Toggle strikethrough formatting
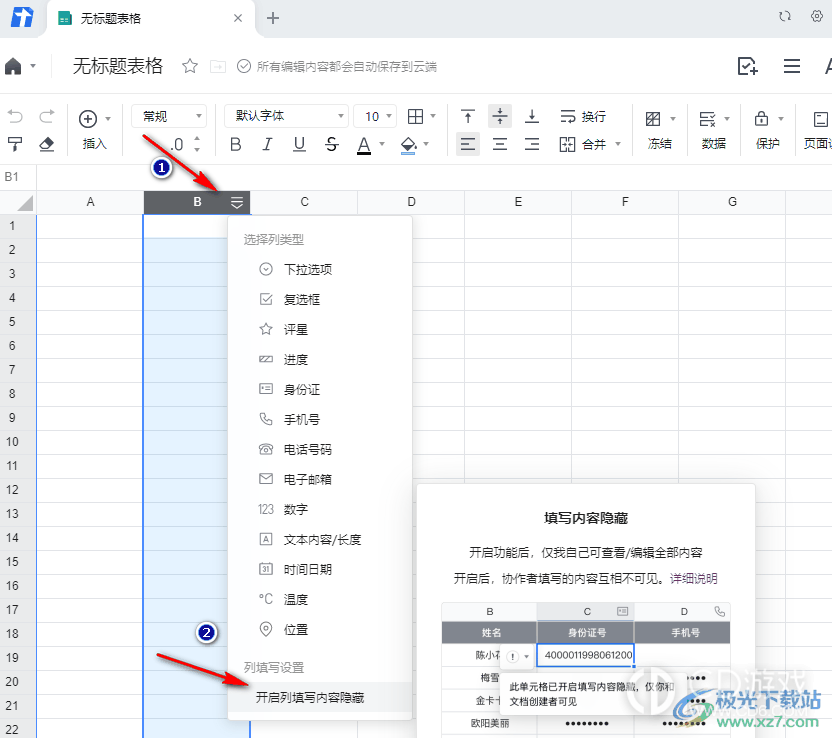 pos(331,145)
